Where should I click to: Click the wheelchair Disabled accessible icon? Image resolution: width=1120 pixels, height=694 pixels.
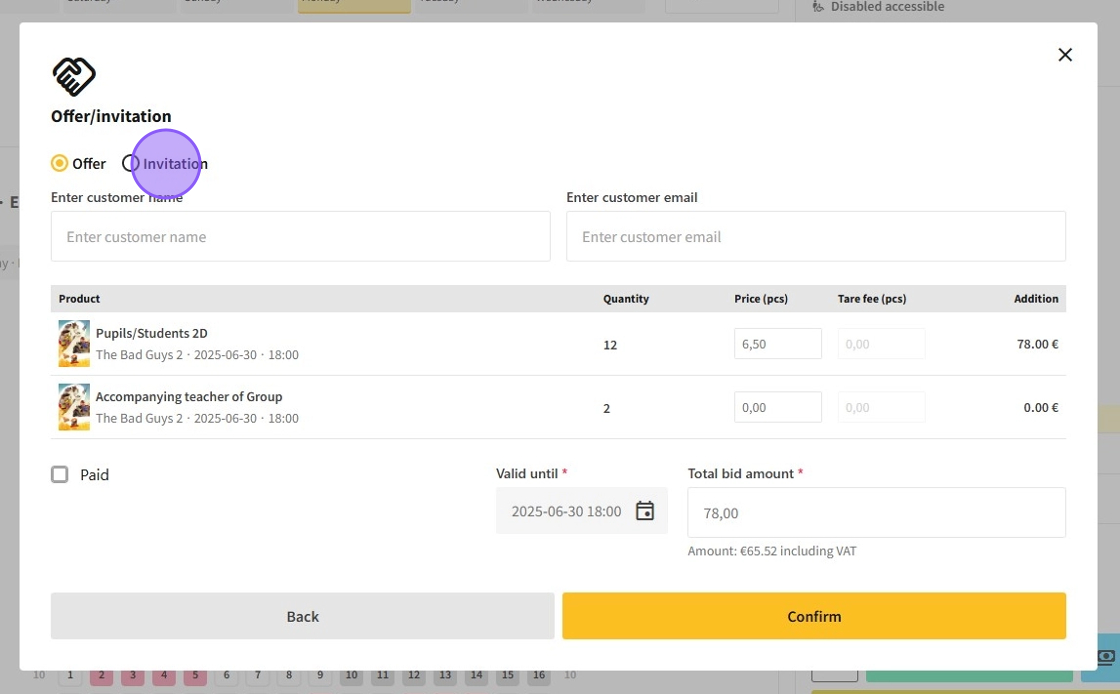pyautogui.click(x=818, y=7)
